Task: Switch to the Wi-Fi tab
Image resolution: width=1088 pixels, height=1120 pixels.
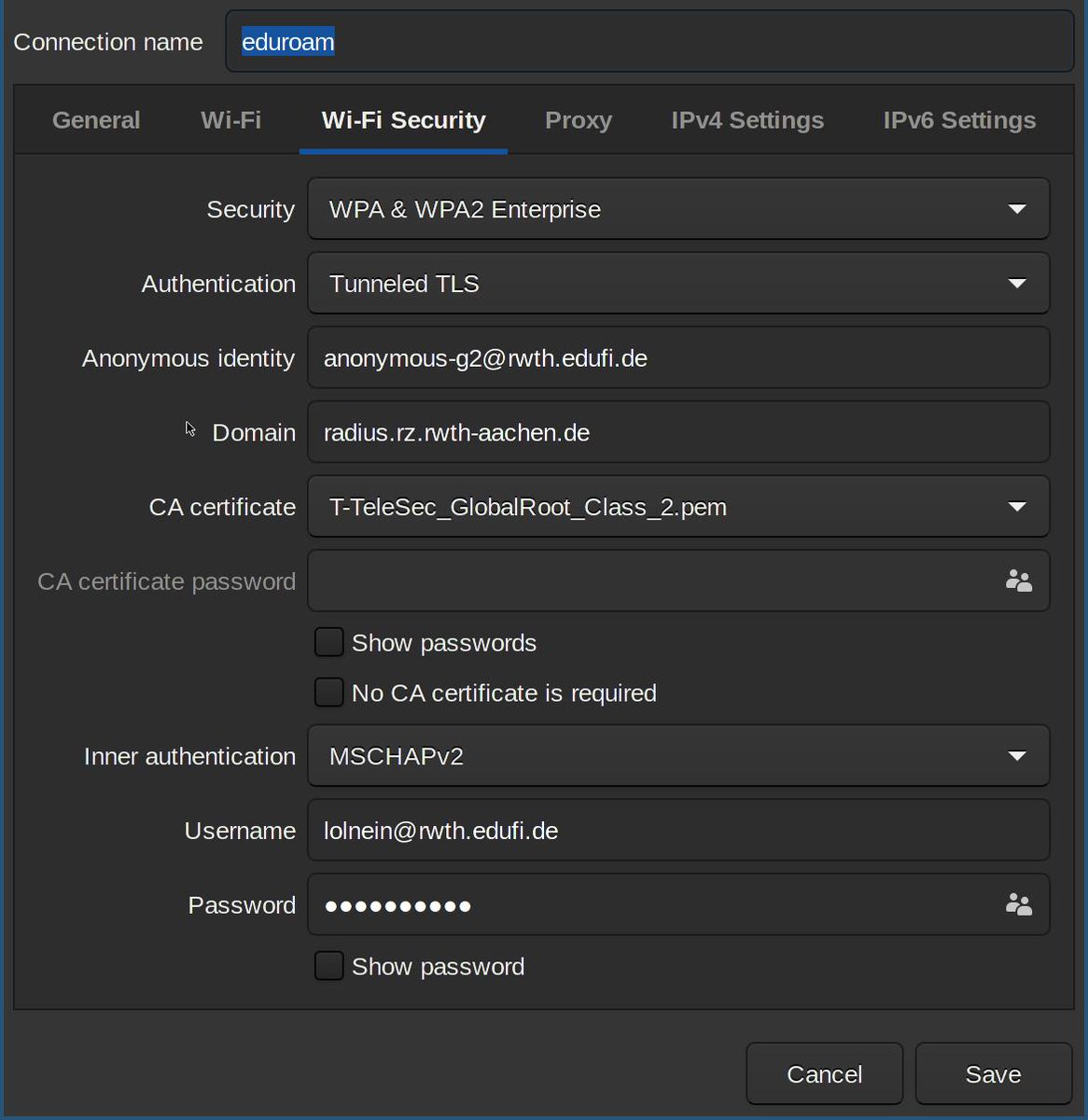Action: [x=230, y=120]
